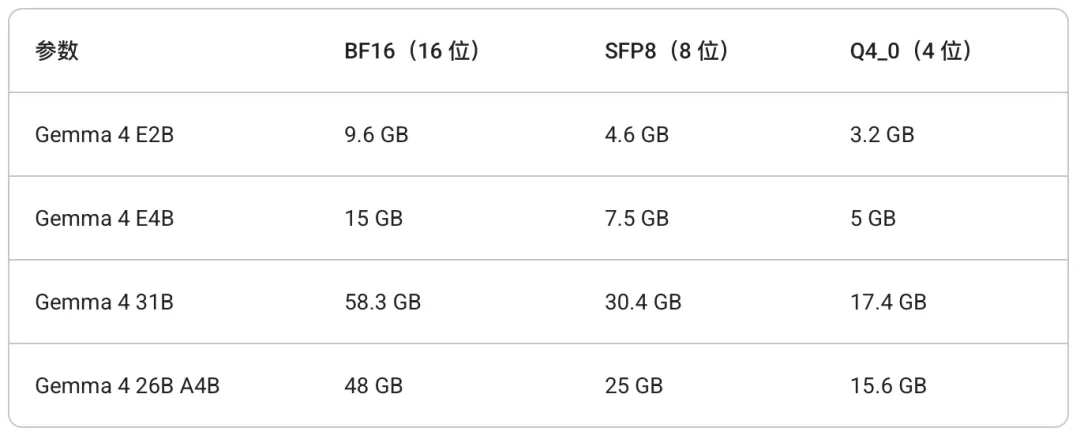
Task: Click the Gemma 4 E2B row label
Action: point(105,135)
